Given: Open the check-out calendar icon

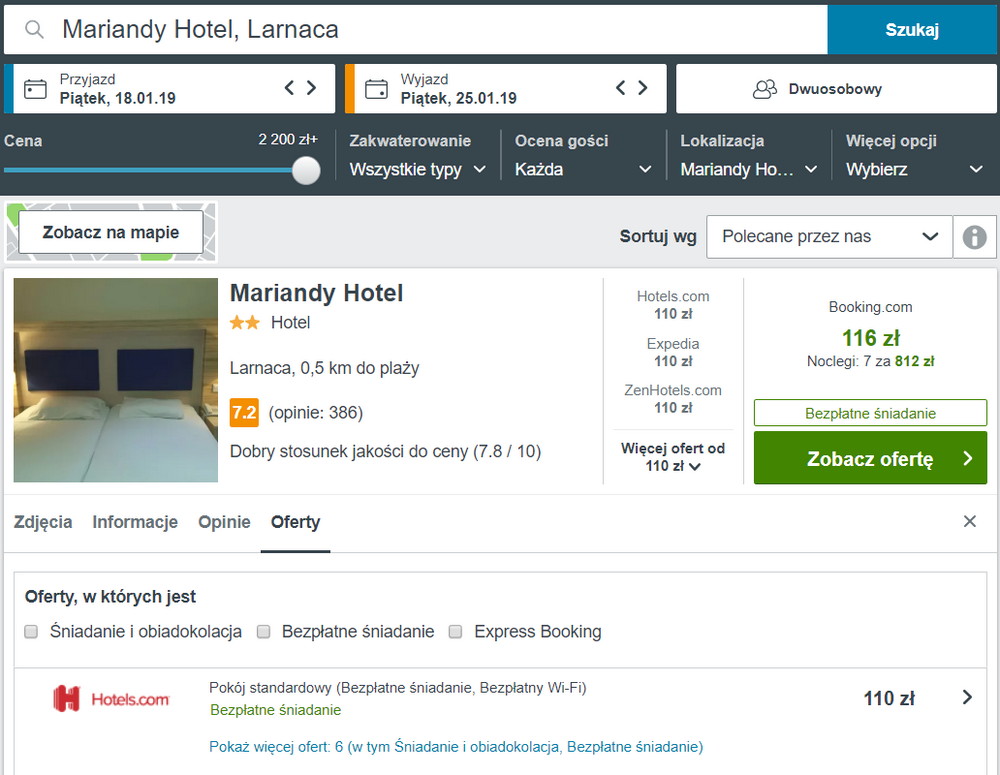Looking at the screenshot, I should pos(376,89).
